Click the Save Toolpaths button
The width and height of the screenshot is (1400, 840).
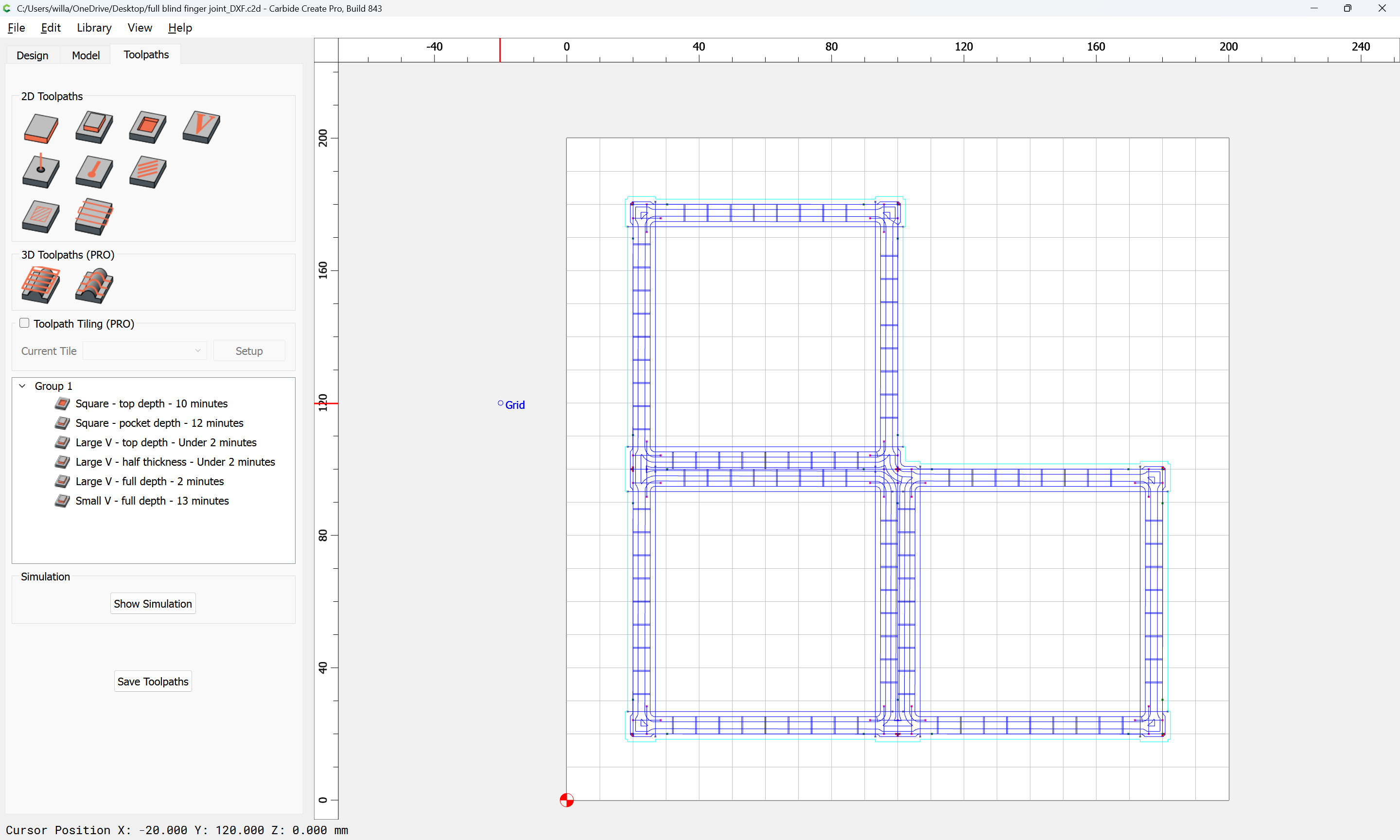pyautogui.click(x=153, y=682)
